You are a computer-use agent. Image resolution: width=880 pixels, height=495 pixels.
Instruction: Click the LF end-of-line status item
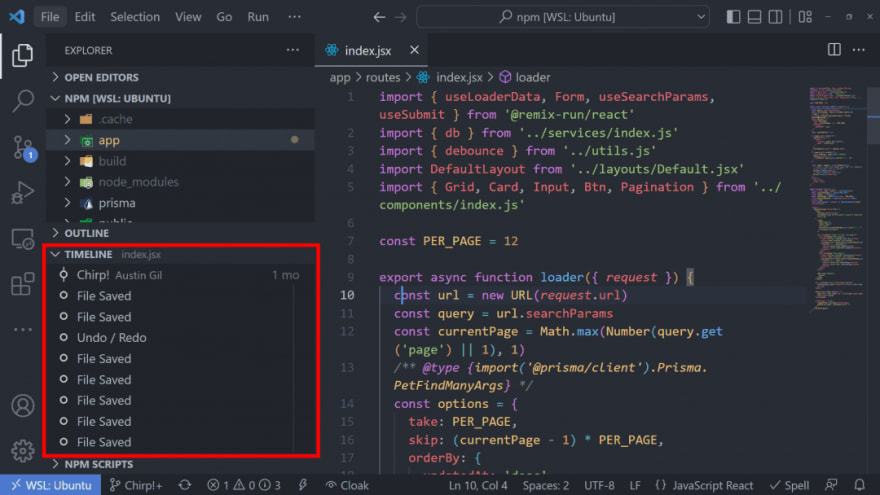[635, 485]
